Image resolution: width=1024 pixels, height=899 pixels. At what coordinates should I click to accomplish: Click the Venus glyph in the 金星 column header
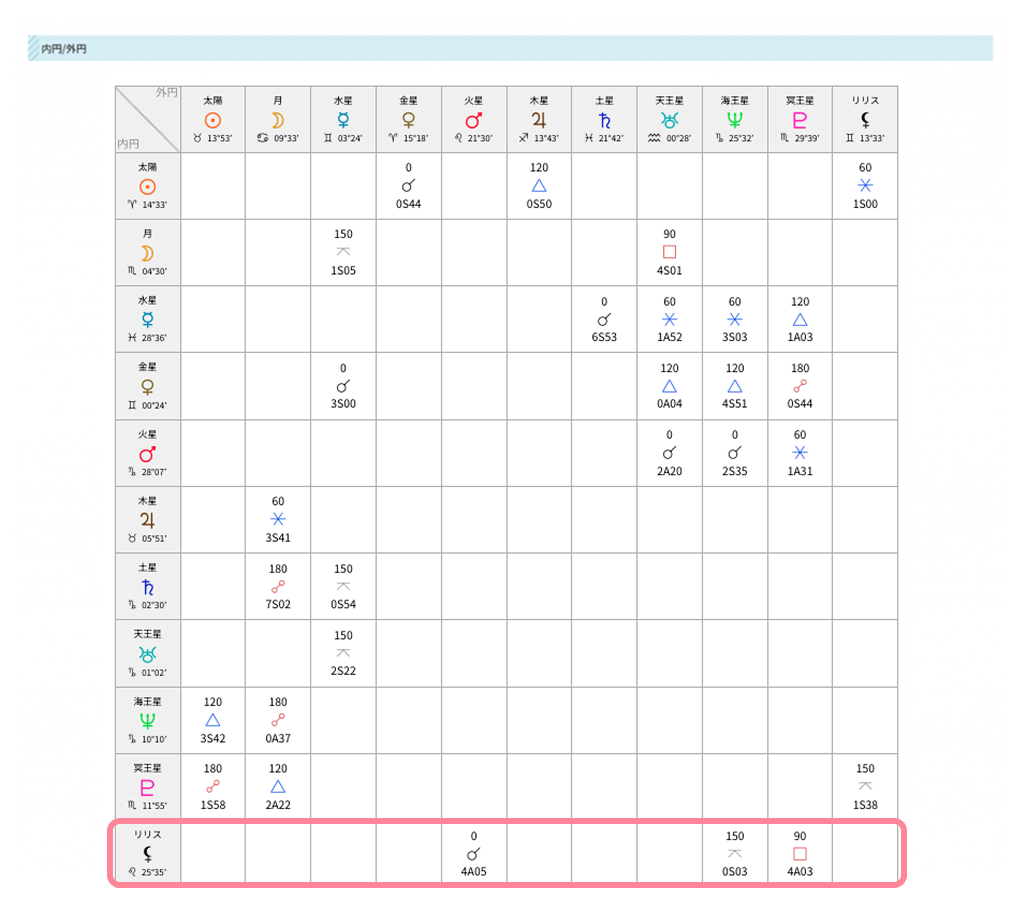pyautogui.click(x=408, y=120)
